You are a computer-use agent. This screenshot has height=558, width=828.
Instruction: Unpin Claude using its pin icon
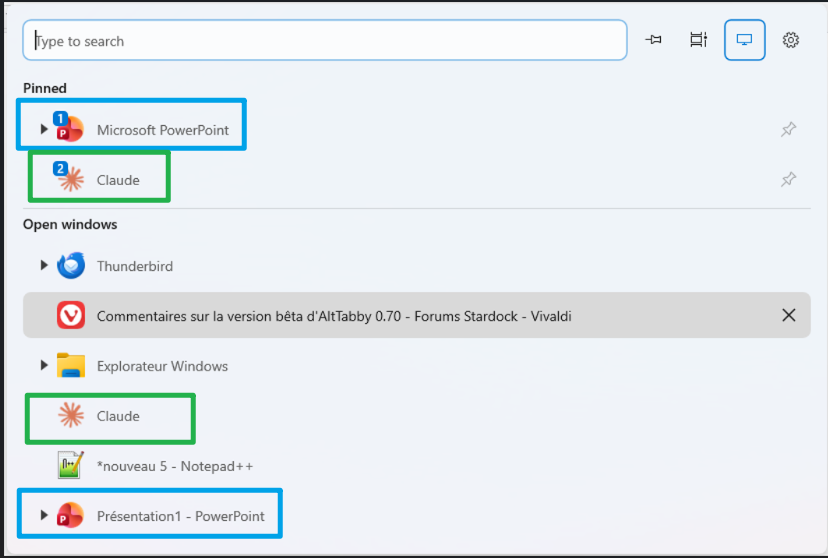click(x=788, y=179)
